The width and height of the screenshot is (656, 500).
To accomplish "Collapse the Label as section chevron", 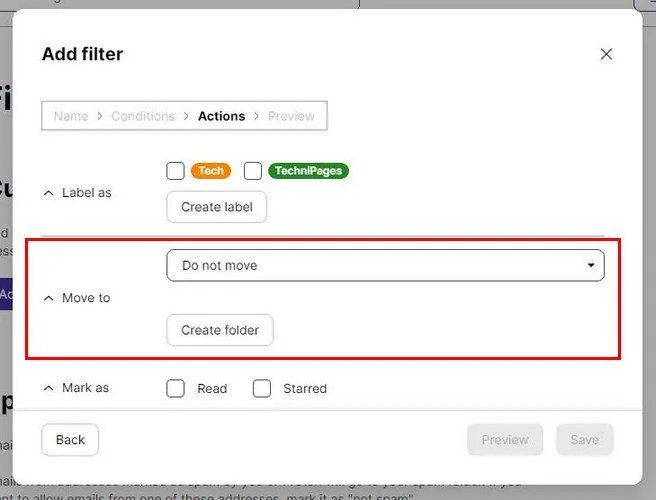I will click(x=49, y=193).
